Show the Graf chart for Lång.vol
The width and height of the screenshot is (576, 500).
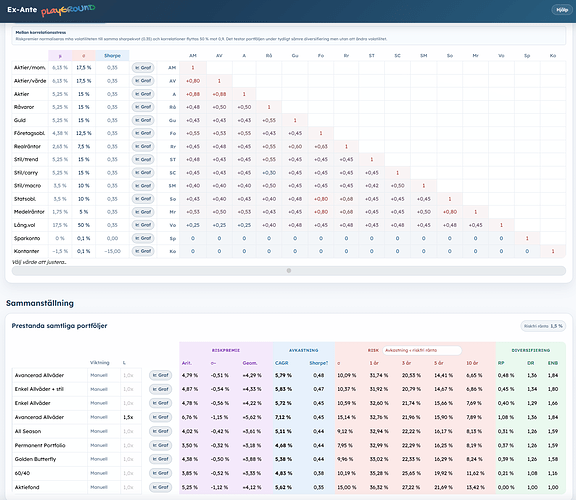143,225
